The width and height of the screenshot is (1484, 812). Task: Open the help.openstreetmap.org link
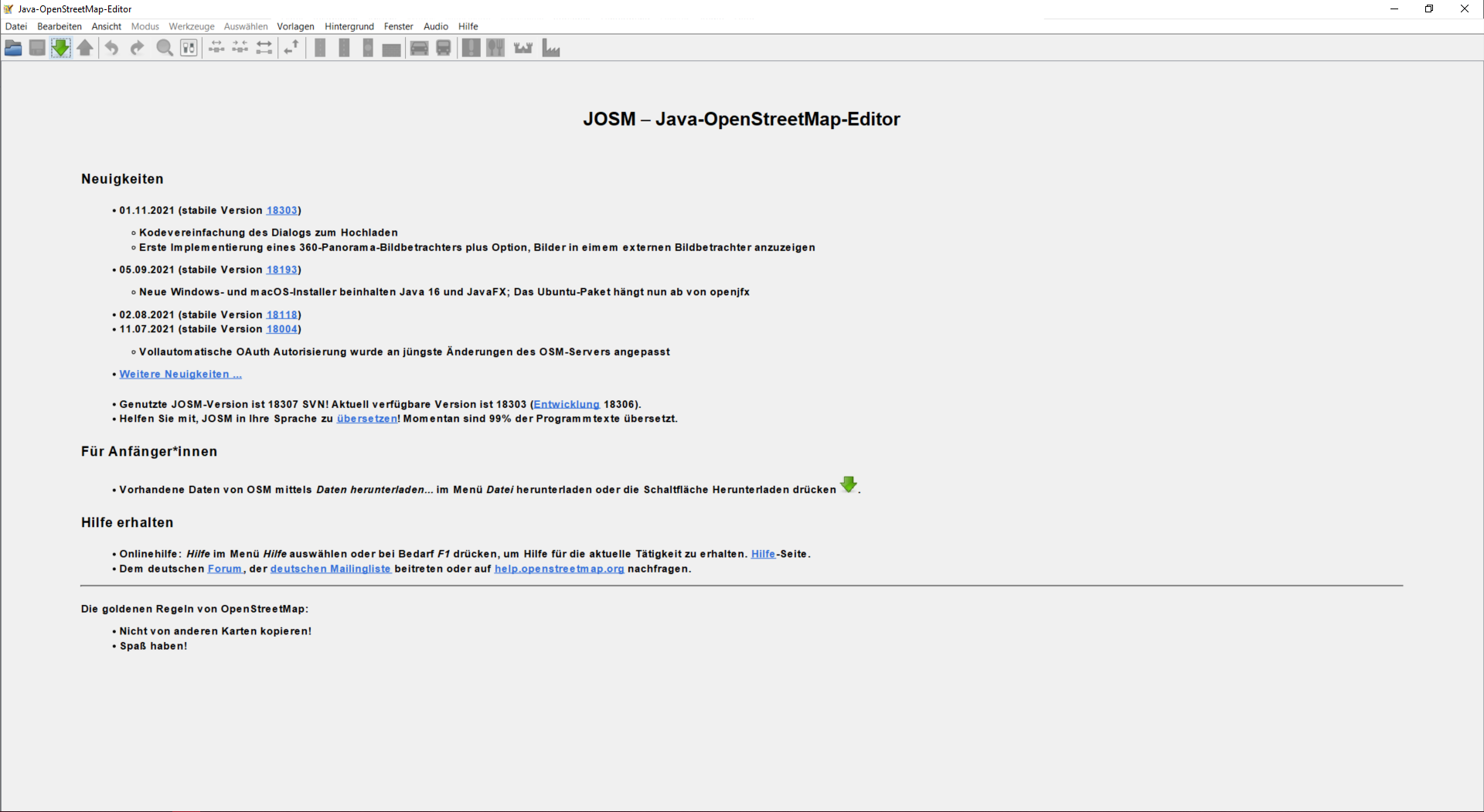559,569
